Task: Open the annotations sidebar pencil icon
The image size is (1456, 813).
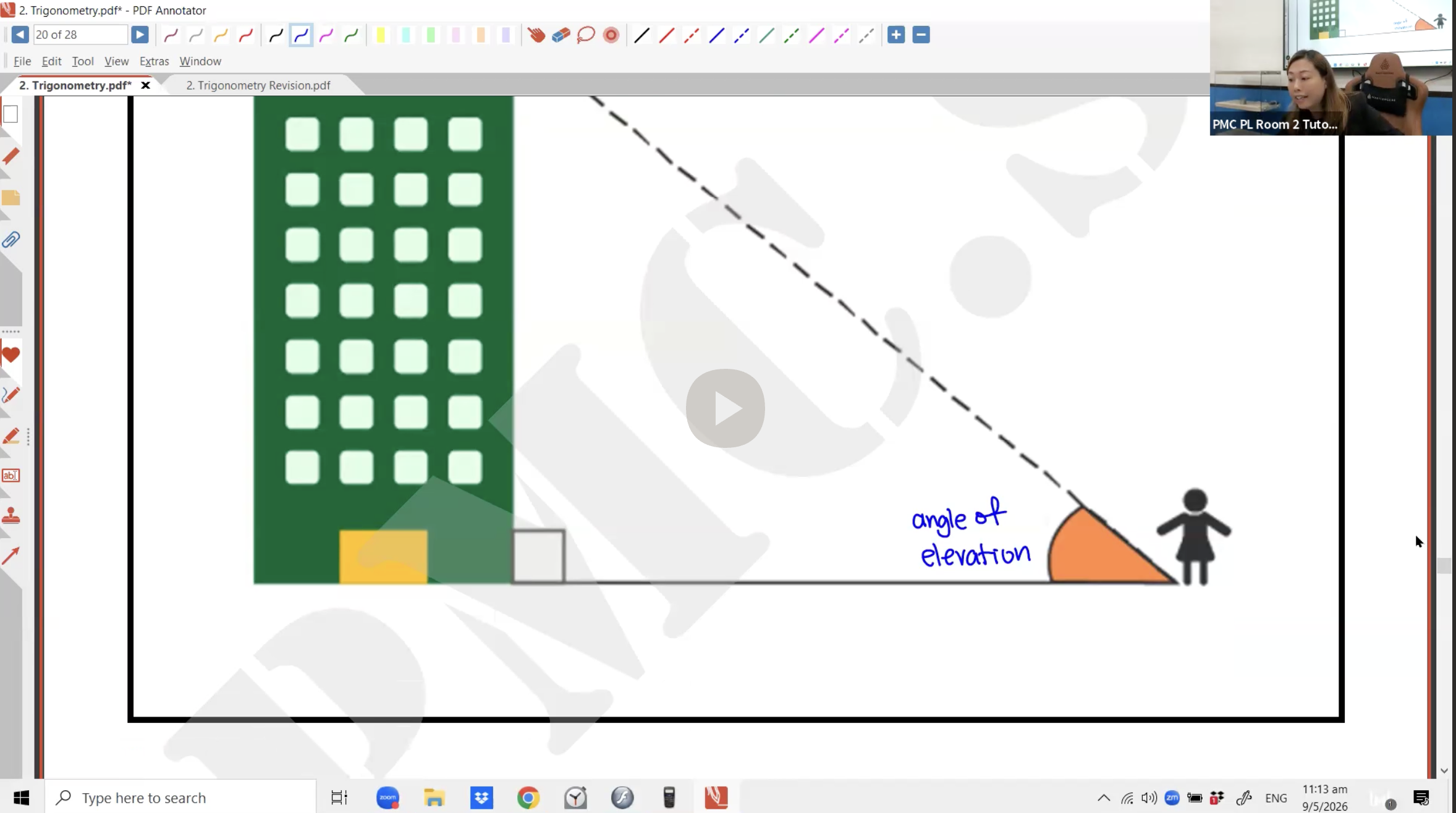Action: 11,156
